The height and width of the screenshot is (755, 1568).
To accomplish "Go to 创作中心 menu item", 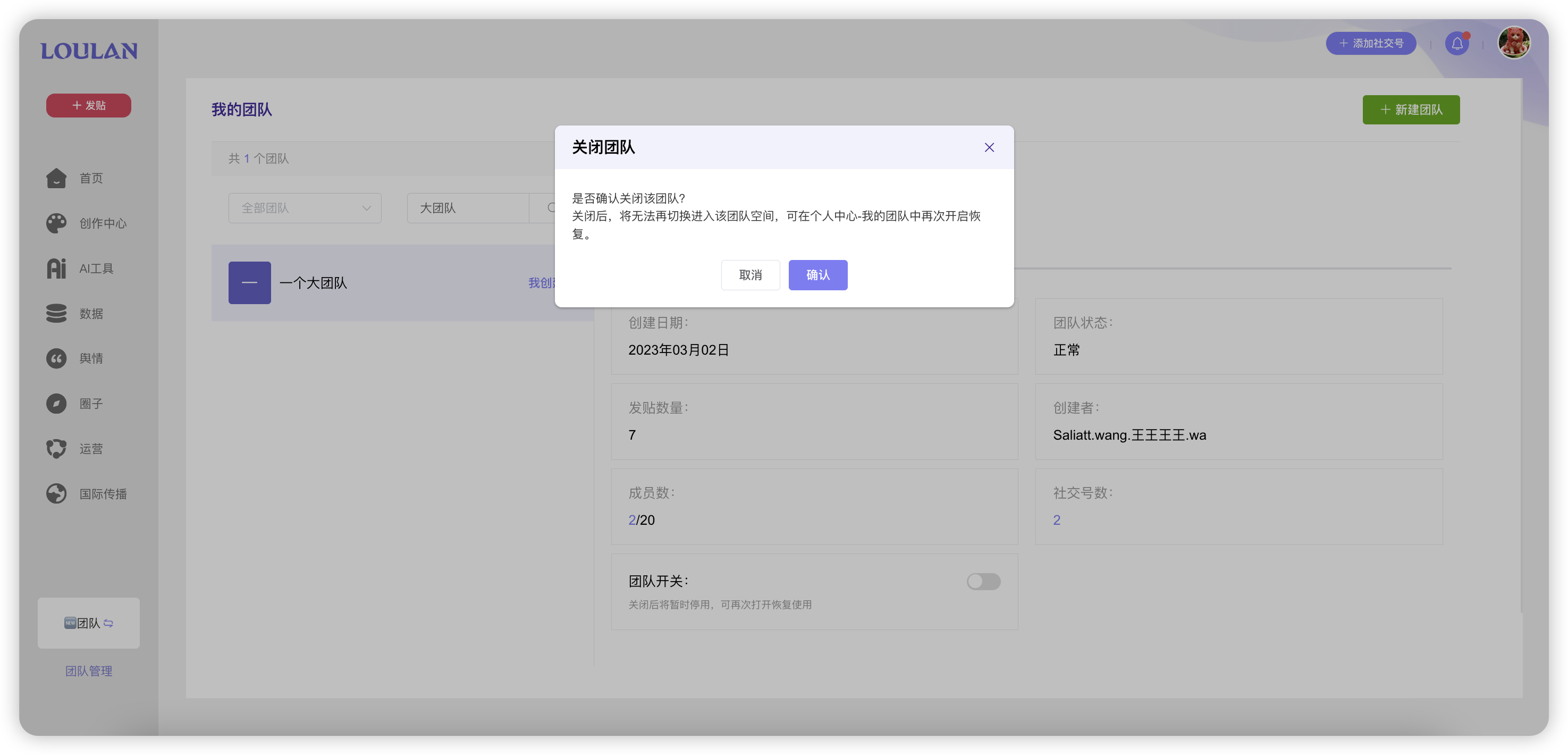I will pyautogui.click(x=103, y=223).
